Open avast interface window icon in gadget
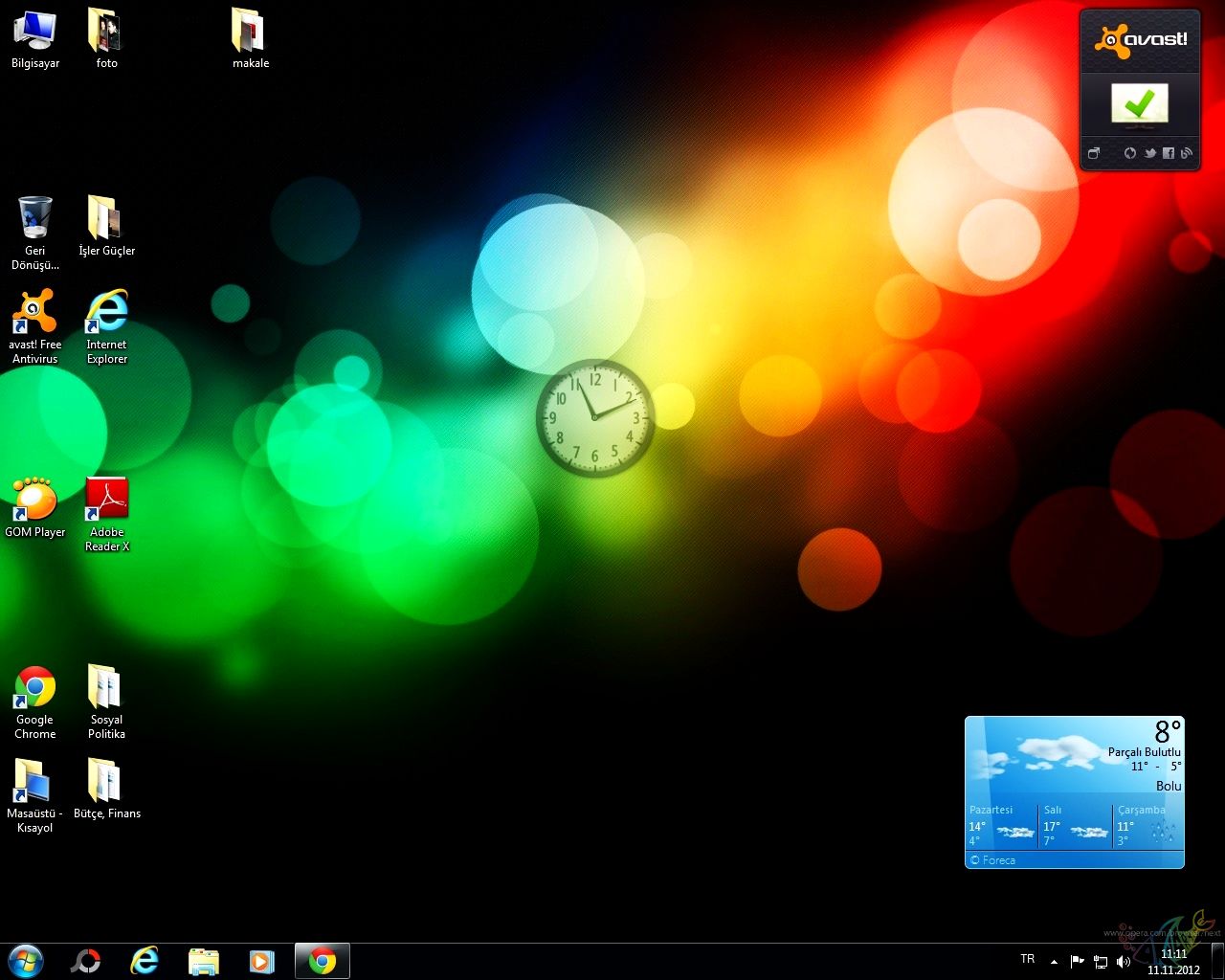Screen dimensions: 1225x980 1094,153
